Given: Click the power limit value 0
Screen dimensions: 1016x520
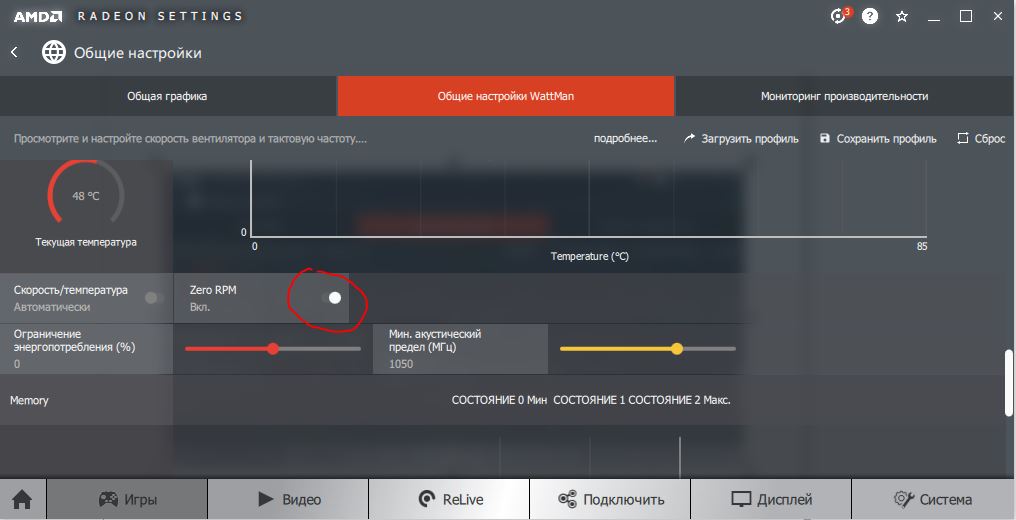Looking at the screenshot, I should 17,364.
